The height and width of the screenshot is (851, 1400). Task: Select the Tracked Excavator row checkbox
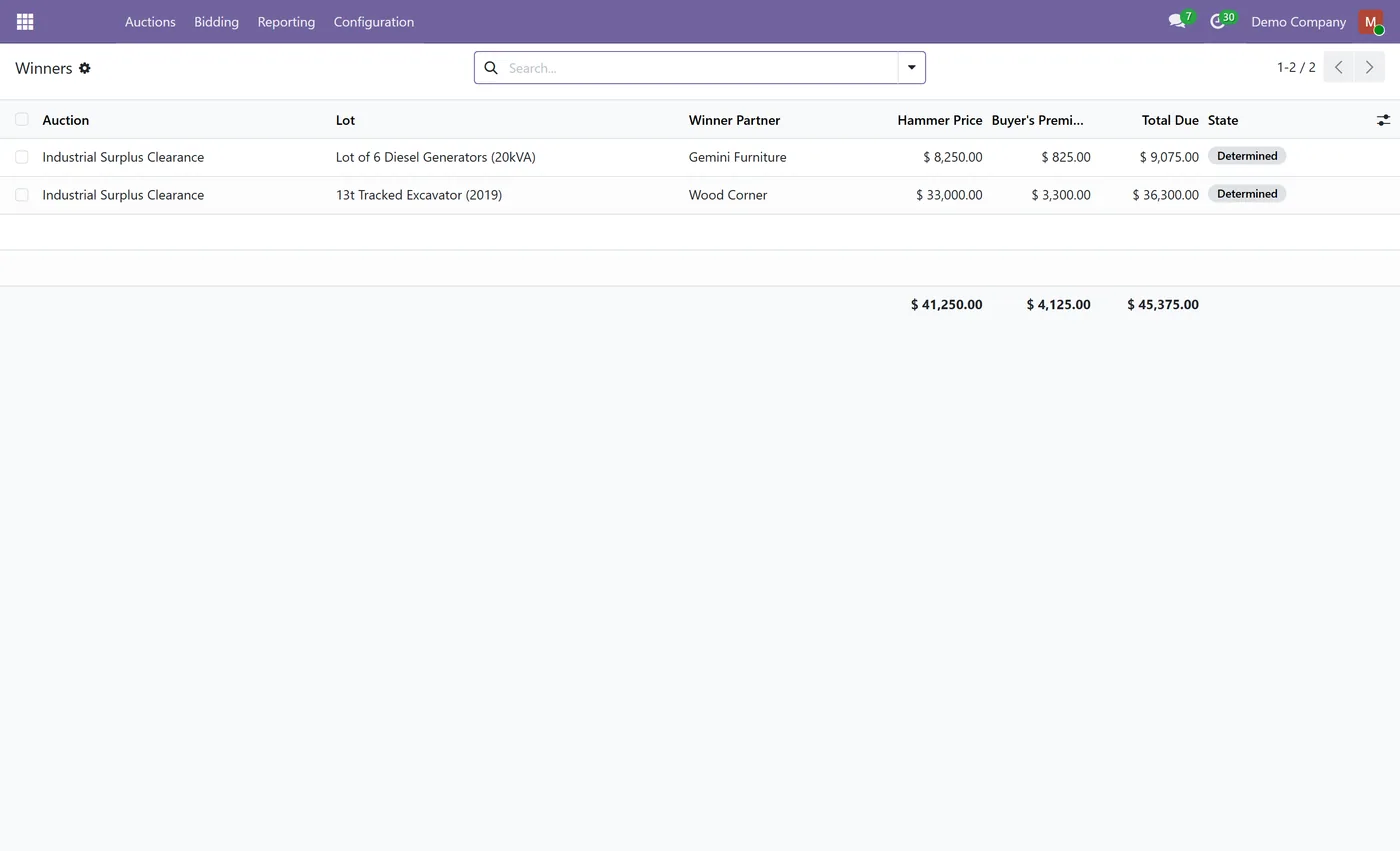tap(22, 195)
